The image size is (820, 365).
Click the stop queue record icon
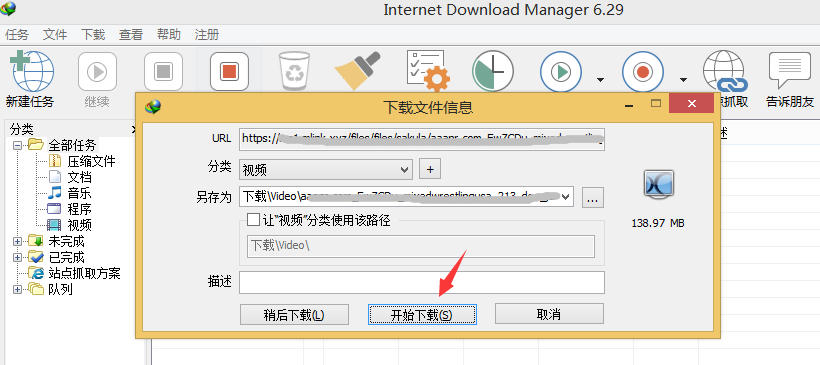pos(643,72)
